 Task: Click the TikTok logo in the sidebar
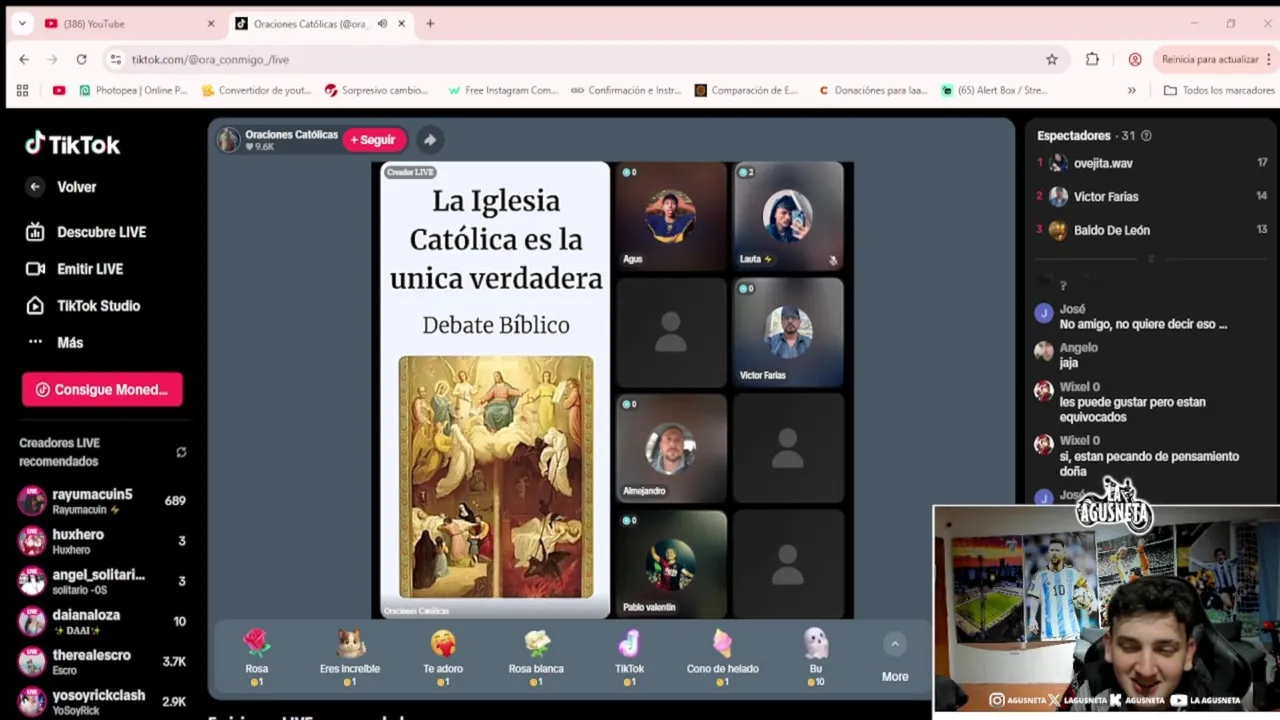[72, 145]
